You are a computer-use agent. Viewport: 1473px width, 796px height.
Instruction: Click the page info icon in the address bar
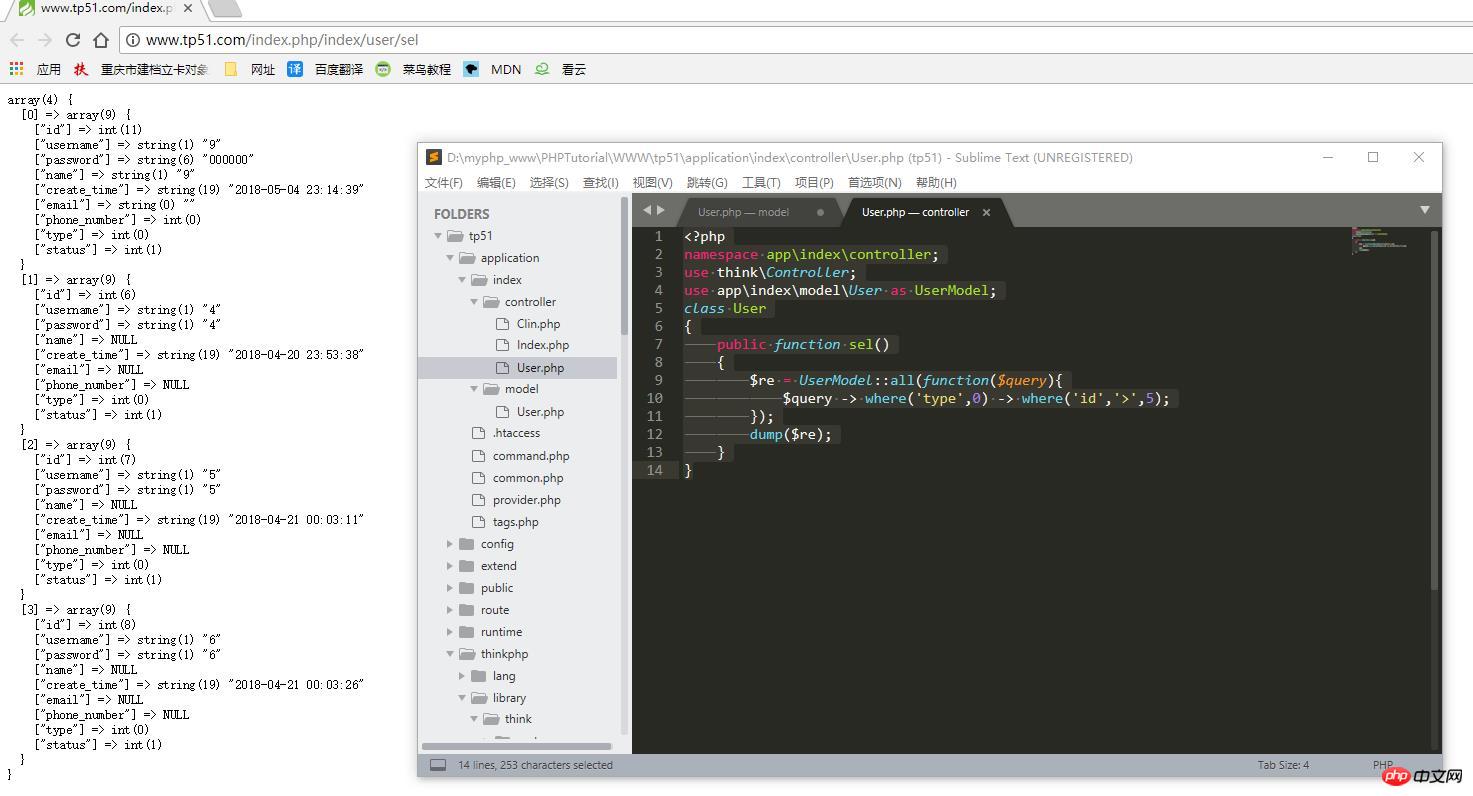[x=133, y=40]
